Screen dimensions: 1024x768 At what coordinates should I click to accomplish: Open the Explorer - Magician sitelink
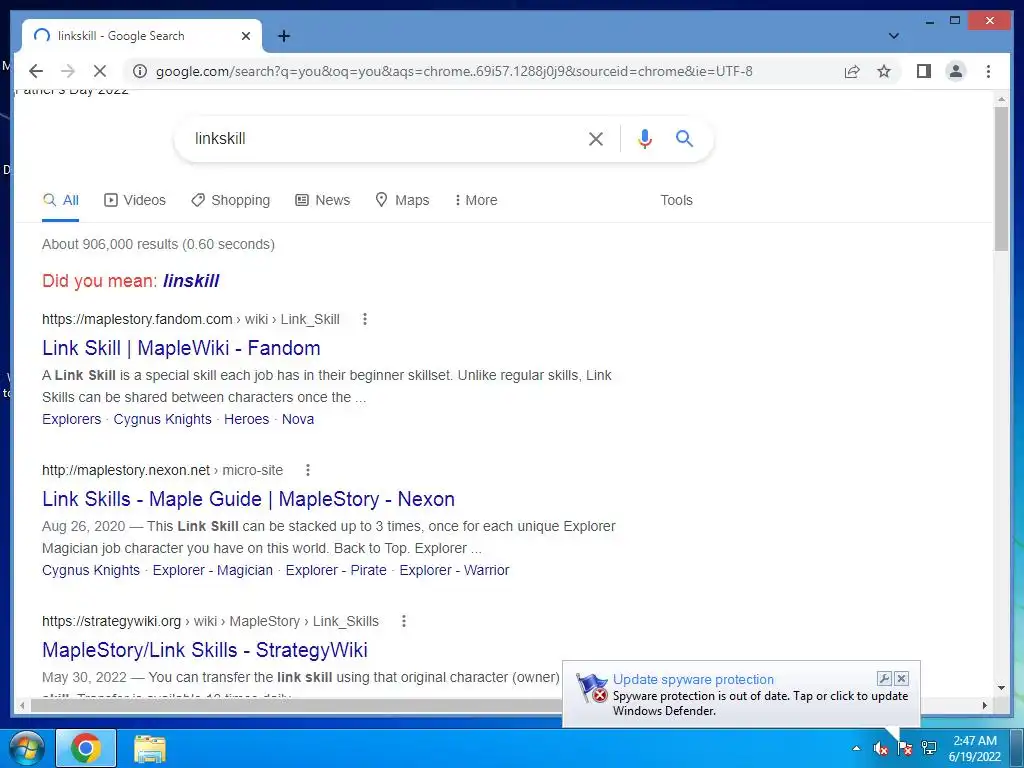[x=212, y=570]
